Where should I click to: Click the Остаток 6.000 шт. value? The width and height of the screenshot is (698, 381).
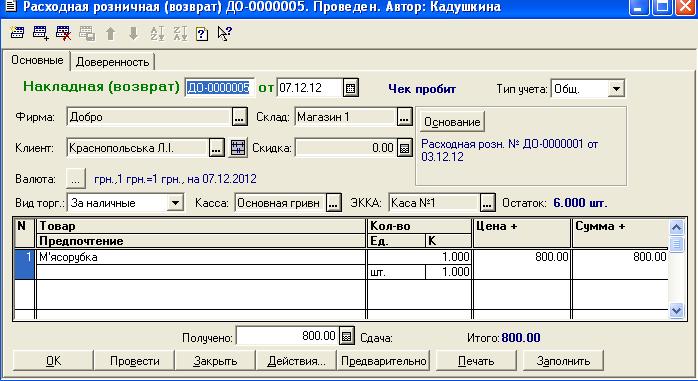tap(580, 203)
